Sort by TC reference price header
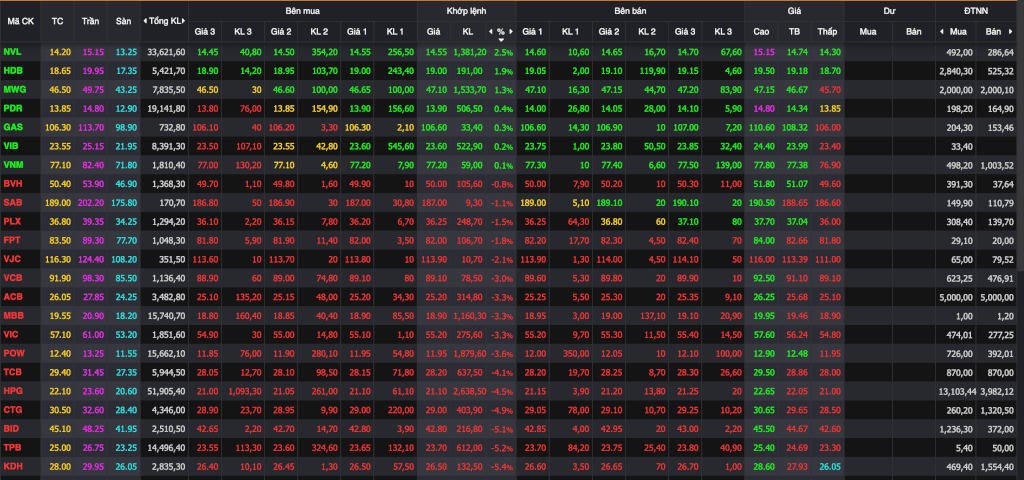The image size is (1024, 480). point(57,21)
